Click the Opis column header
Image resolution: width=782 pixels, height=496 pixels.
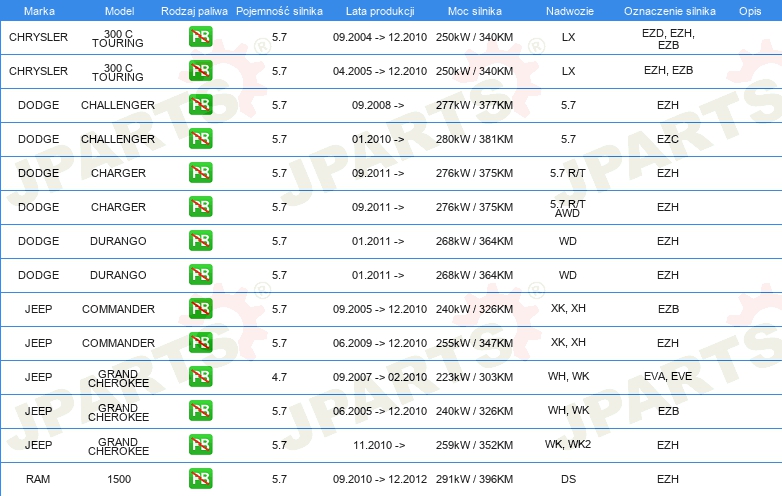click(x=749, y=9)
